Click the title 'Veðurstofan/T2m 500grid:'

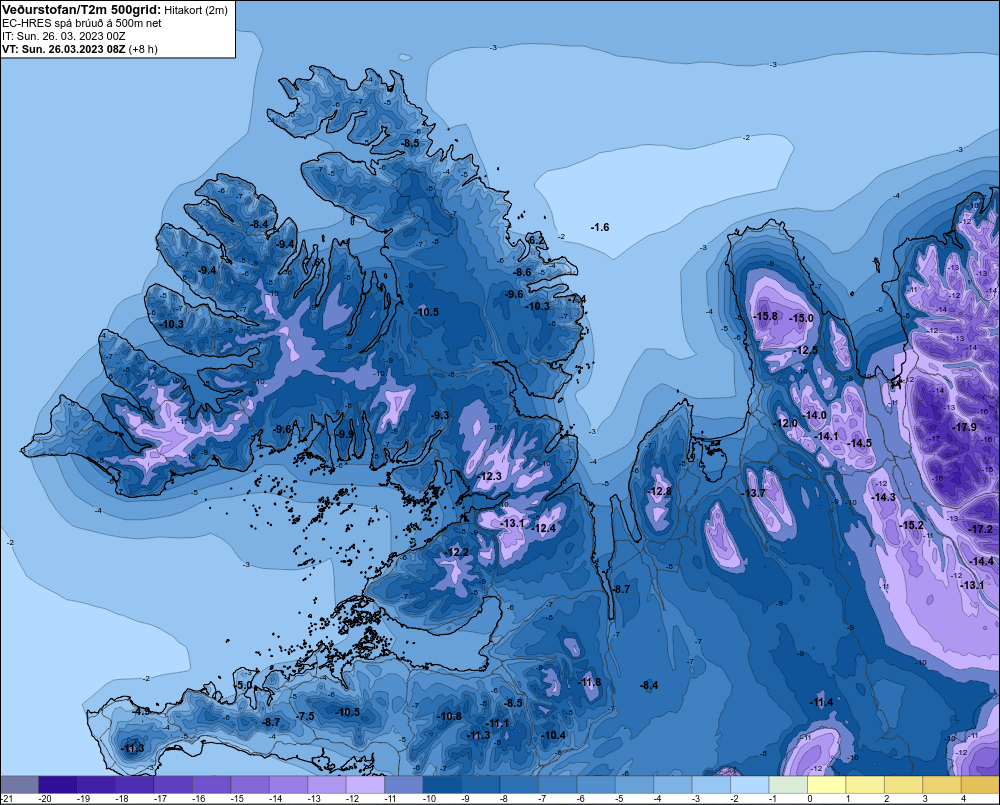82,10
